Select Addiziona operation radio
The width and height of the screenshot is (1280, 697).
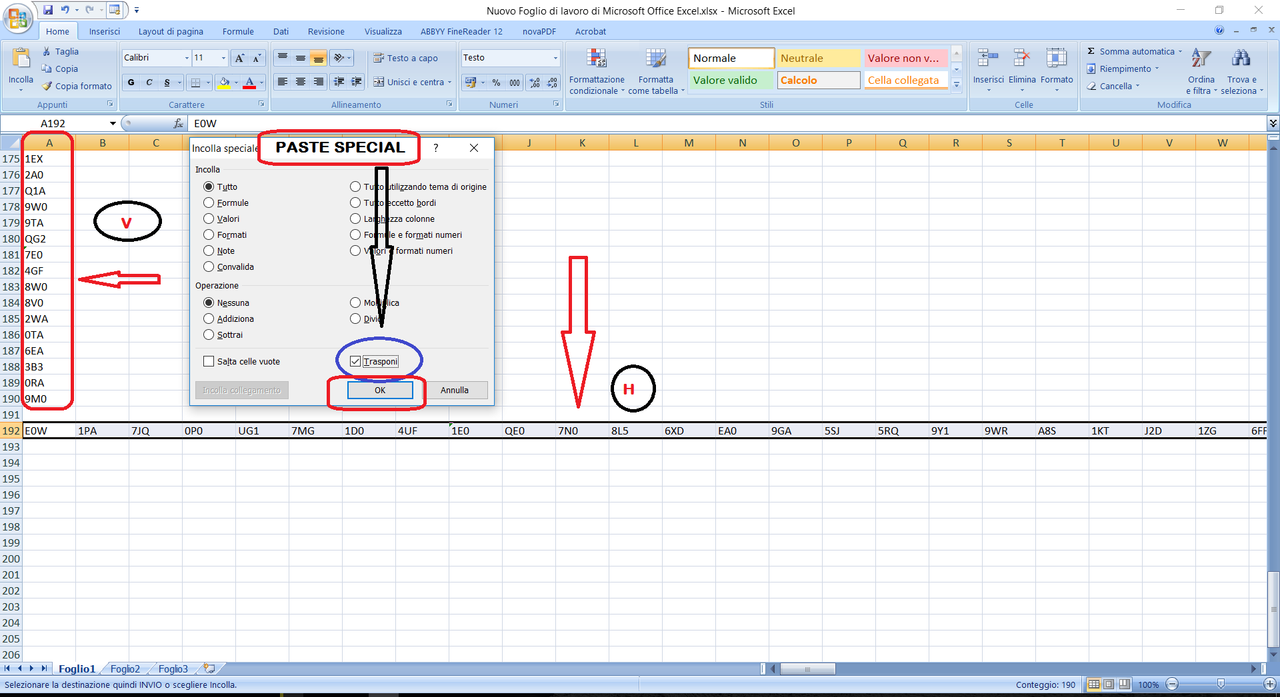209,319
